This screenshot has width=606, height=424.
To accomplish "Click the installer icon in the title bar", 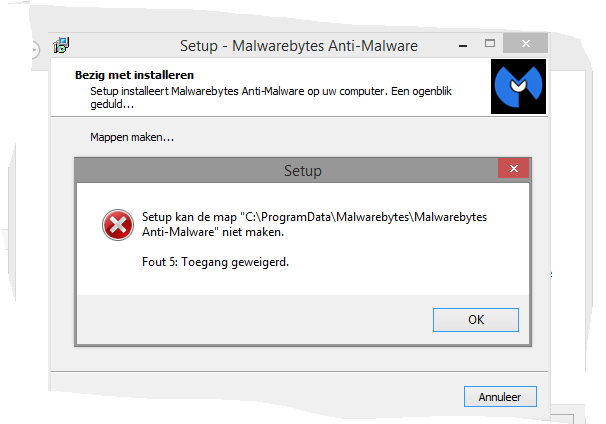I will coord(61,45).
